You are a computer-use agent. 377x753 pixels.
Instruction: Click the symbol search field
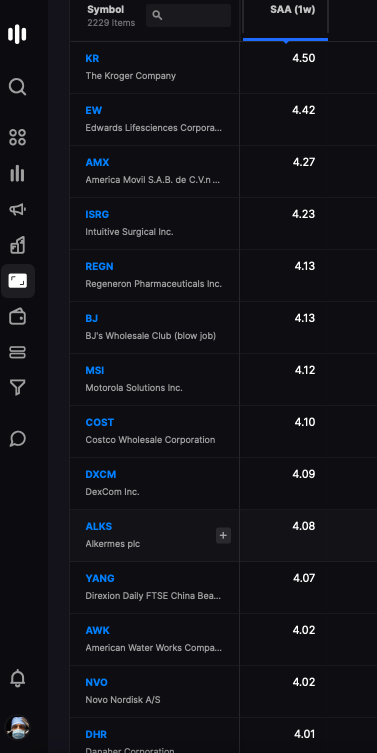pyautogui.click(x=188, y=15)
